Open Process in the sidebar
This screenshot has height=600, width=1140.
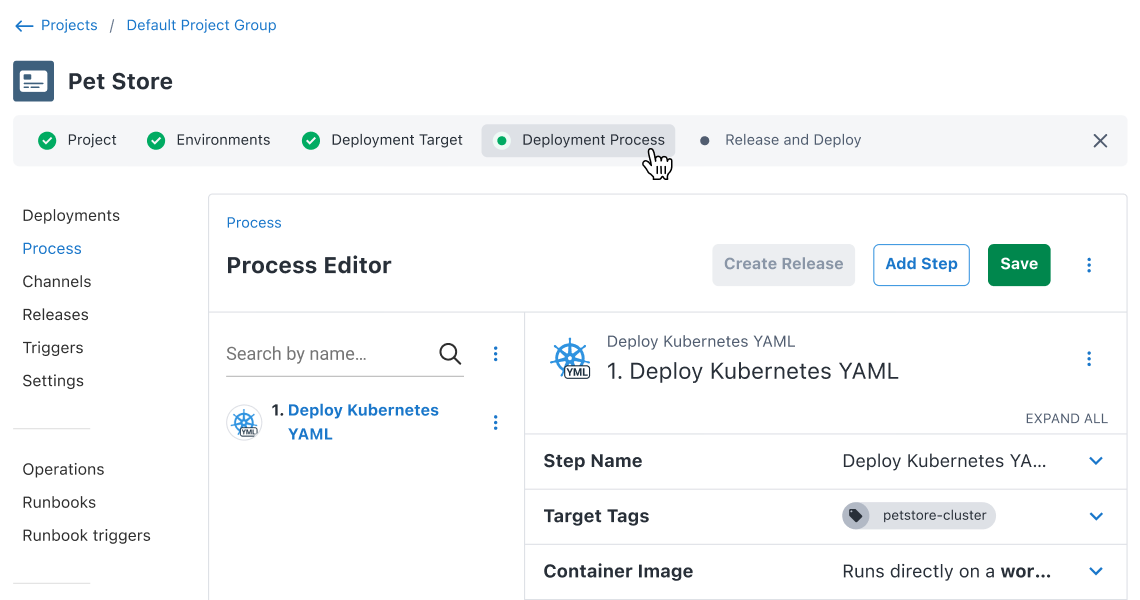pyautogui.click(x=52, y=248)
